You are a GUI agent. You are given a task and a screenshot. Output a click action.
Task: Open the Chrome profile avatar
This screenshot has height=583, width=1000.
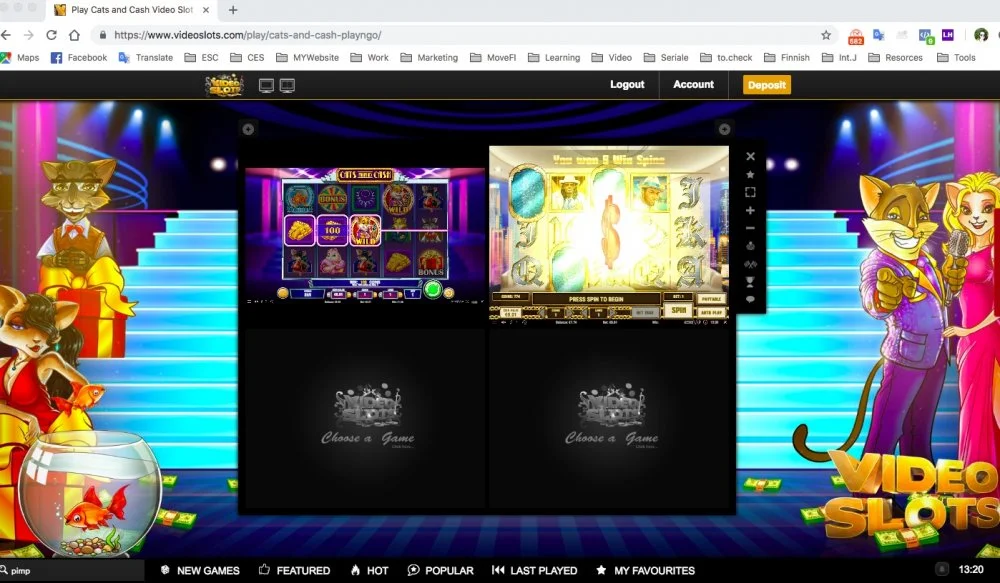coord(981,35)
